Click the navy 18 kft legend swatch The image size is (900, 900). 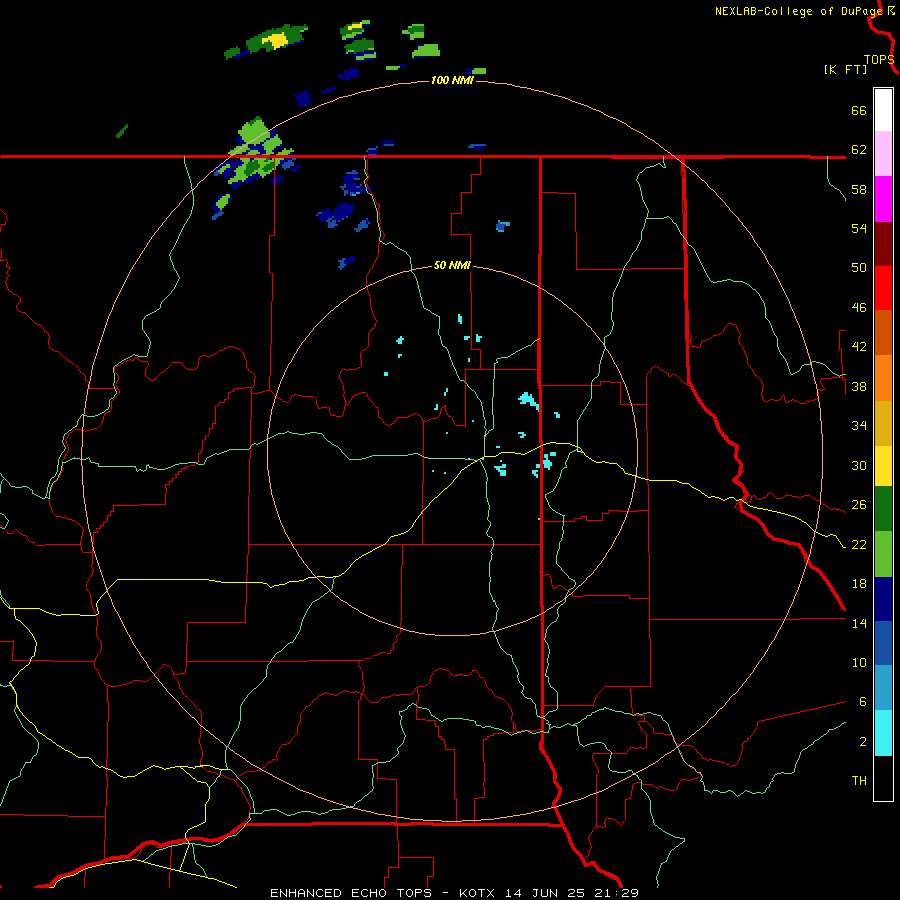tap(883, 599)
